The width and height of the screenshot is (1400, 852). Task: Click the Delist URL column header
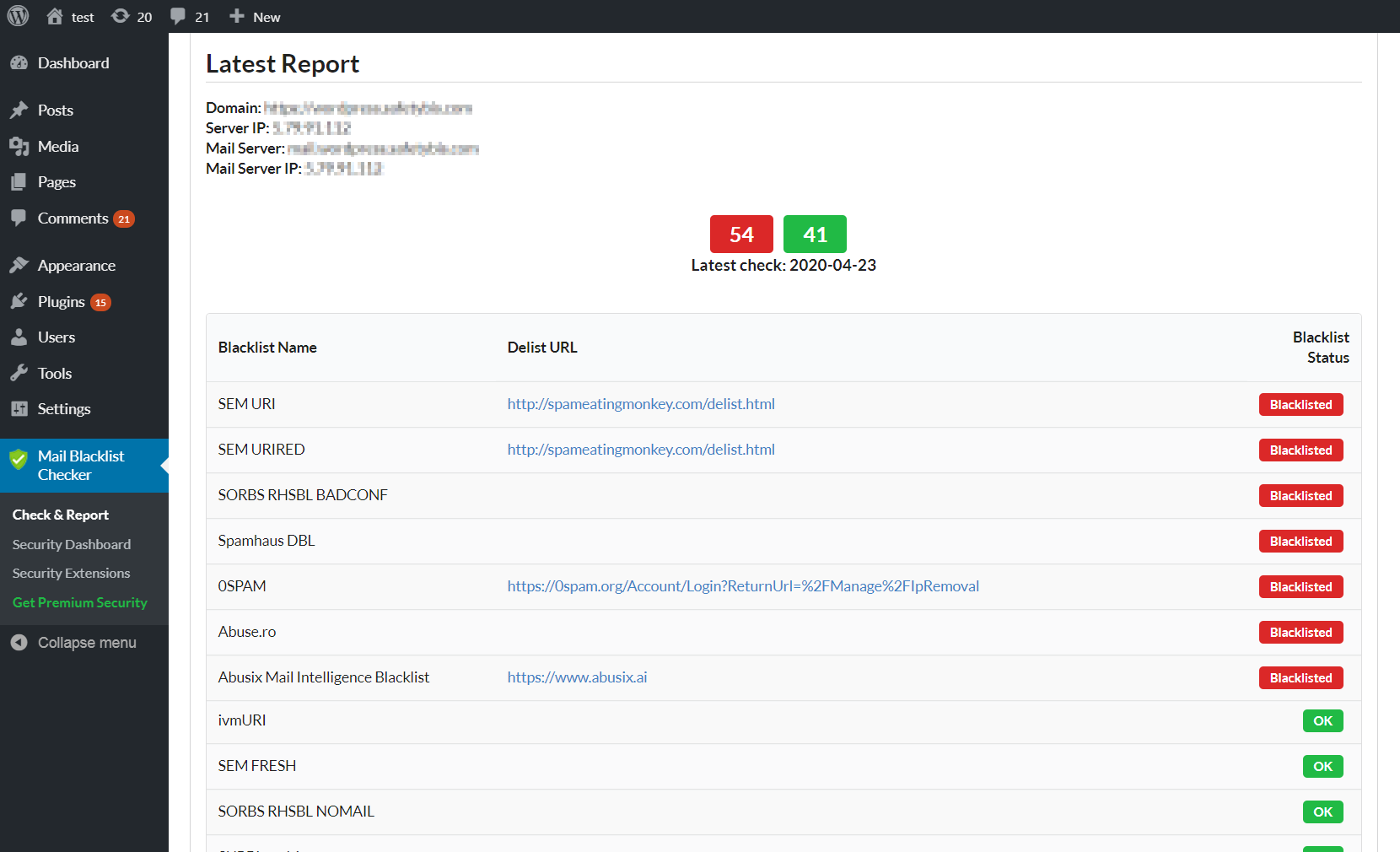[542, 347]
